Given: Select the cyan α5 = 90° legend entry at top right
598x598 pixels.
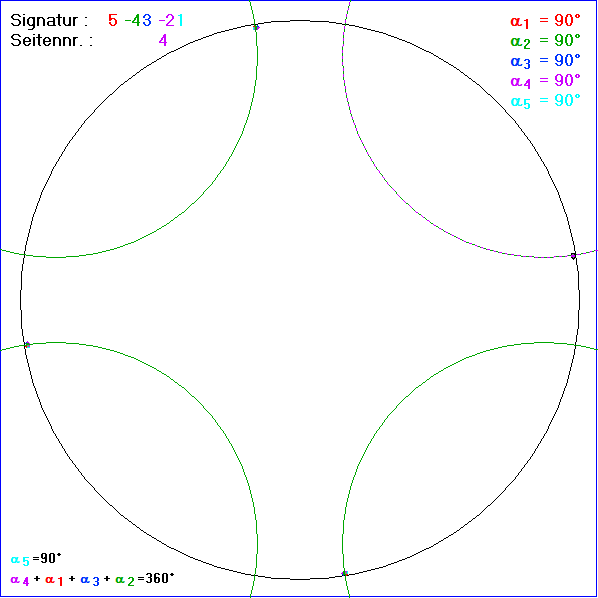Looking at the screenshot, I should click(x=545, y=101).
